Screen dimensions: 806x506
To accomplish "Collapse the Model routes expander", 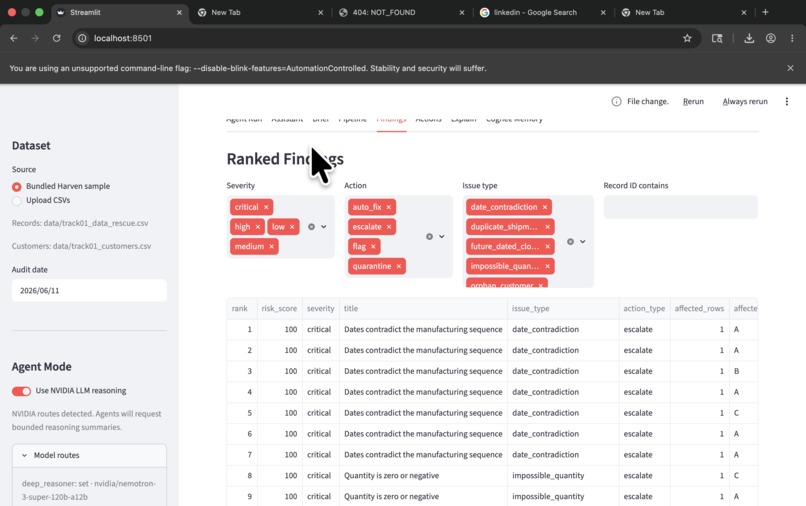I will 89,456.
